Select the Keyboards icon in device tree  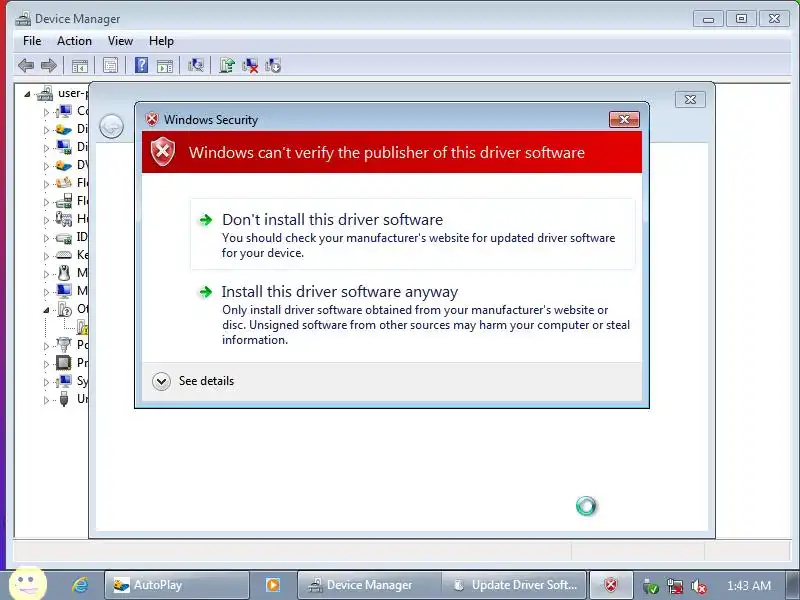coord(63,255)
